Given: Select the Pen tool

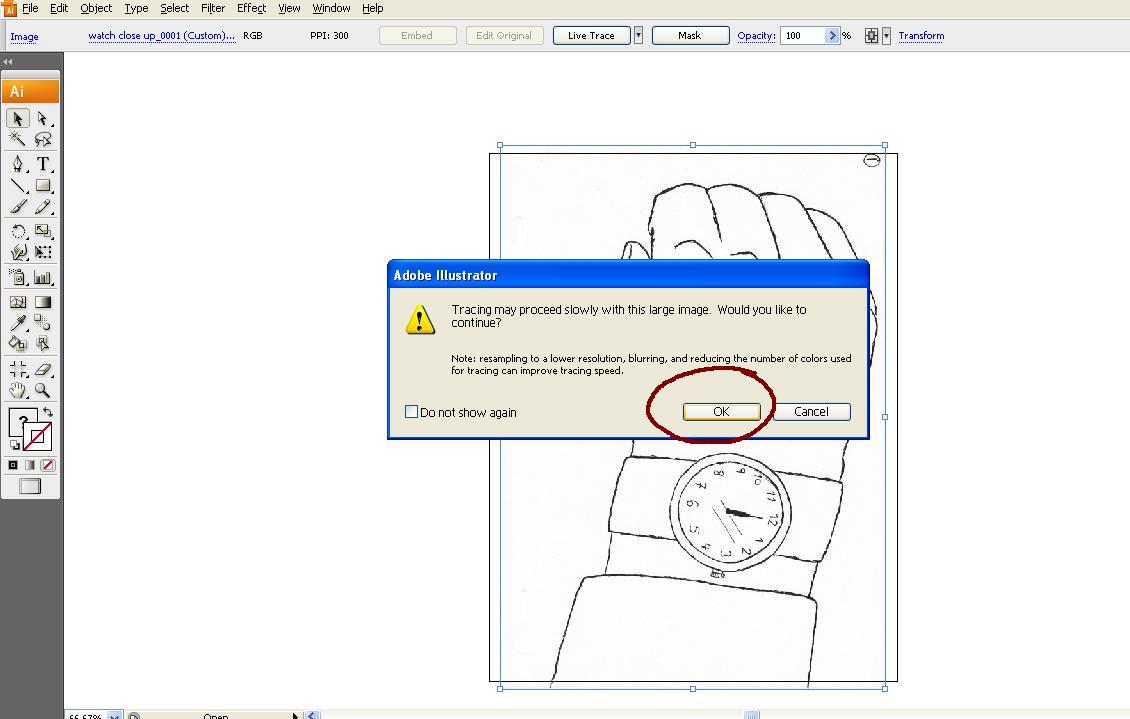Looking at the screenshot, I should pos(18,164).
